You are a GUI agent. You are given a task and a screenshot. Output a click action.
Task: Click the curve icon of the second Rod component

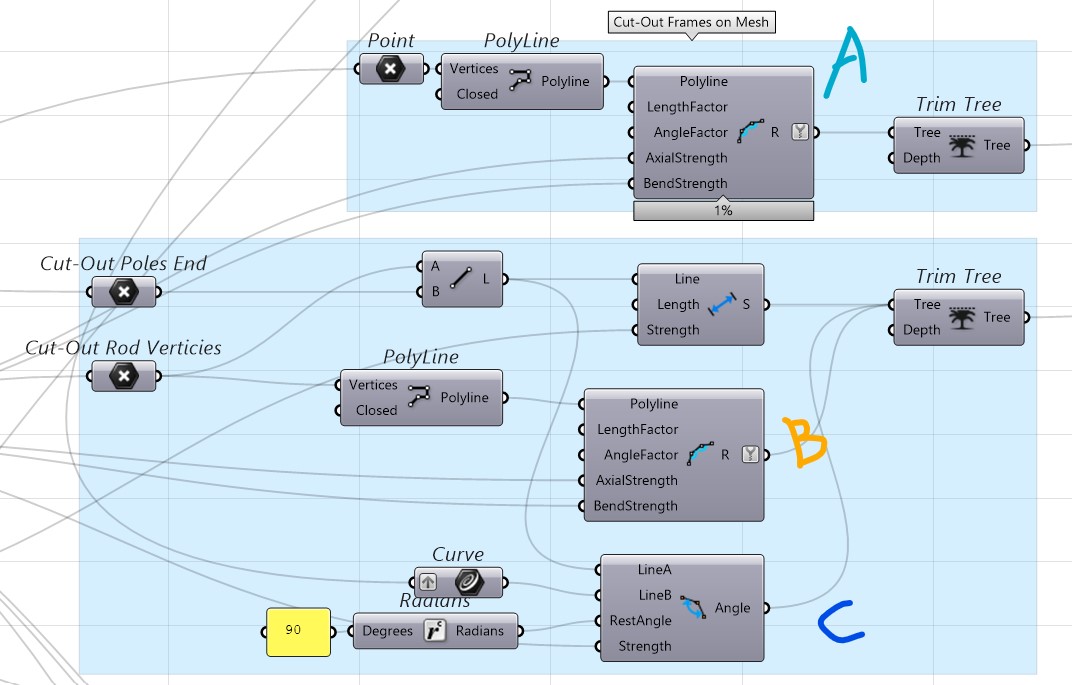tap(700, 454)
